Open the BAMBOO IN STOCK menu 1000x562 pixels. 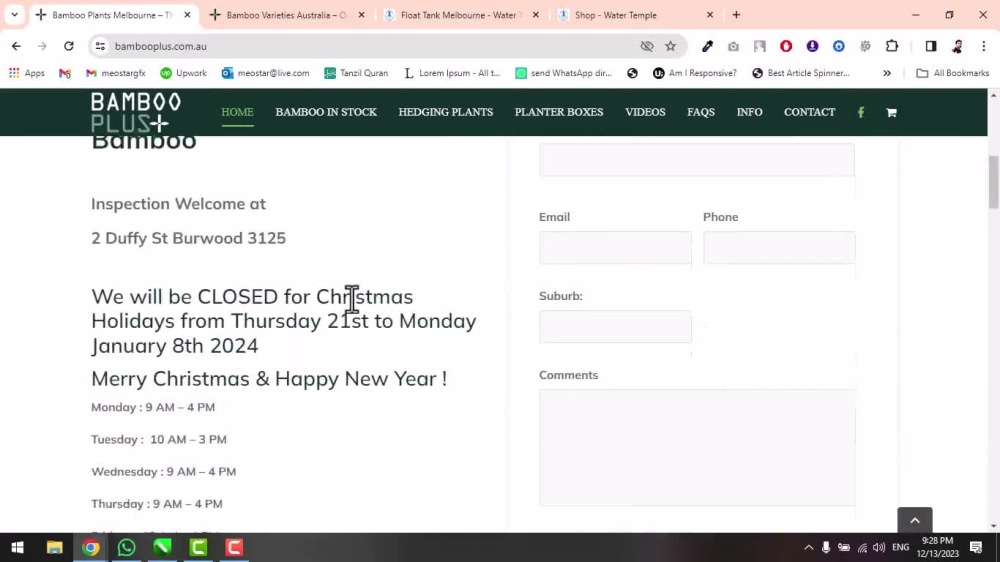(x=326, y=112)
